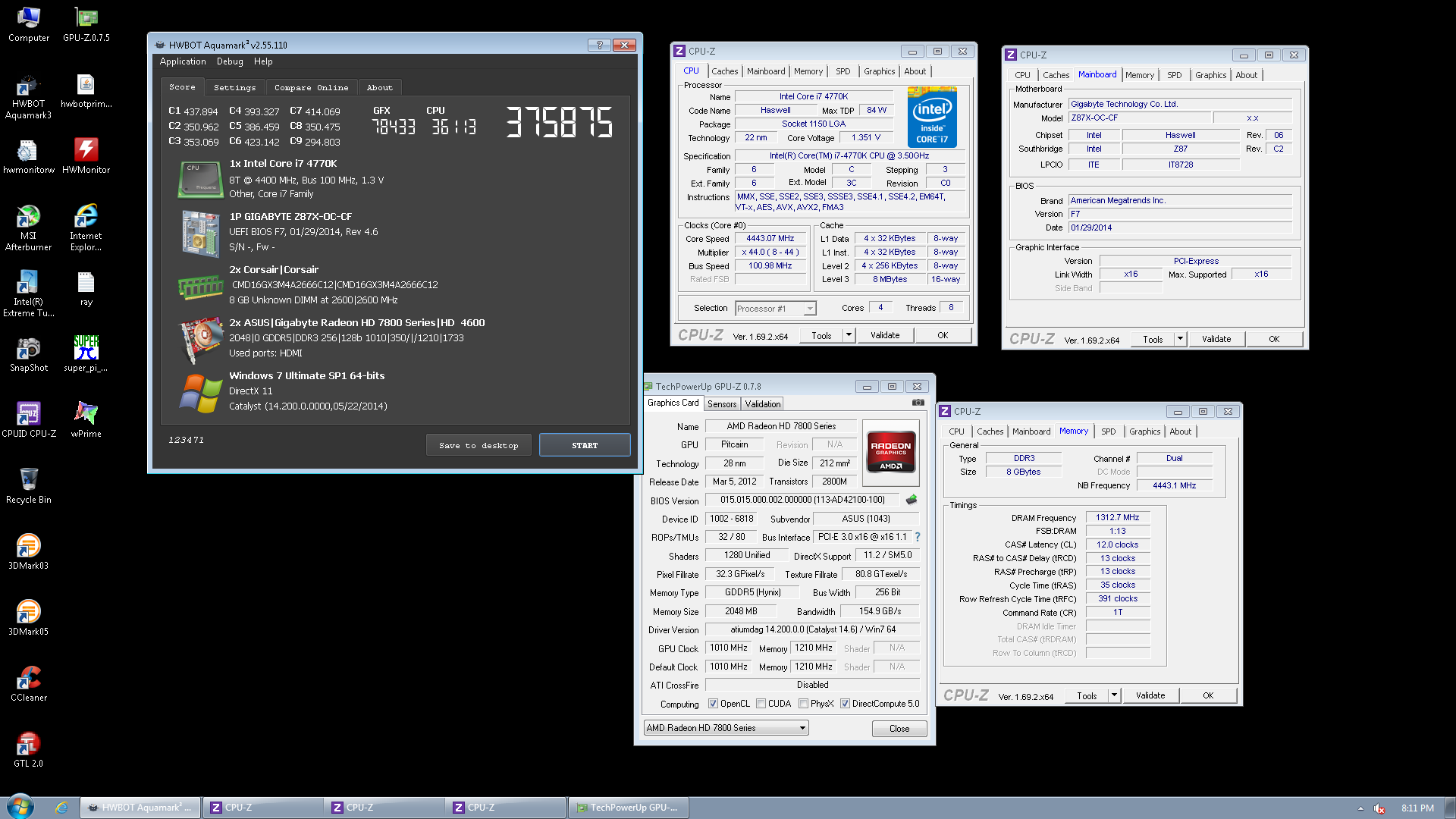The image size is (1456, 819).
Task: Open the Debug menu in Aquamark
Action: pyautogui.click(x=230, y=61)
